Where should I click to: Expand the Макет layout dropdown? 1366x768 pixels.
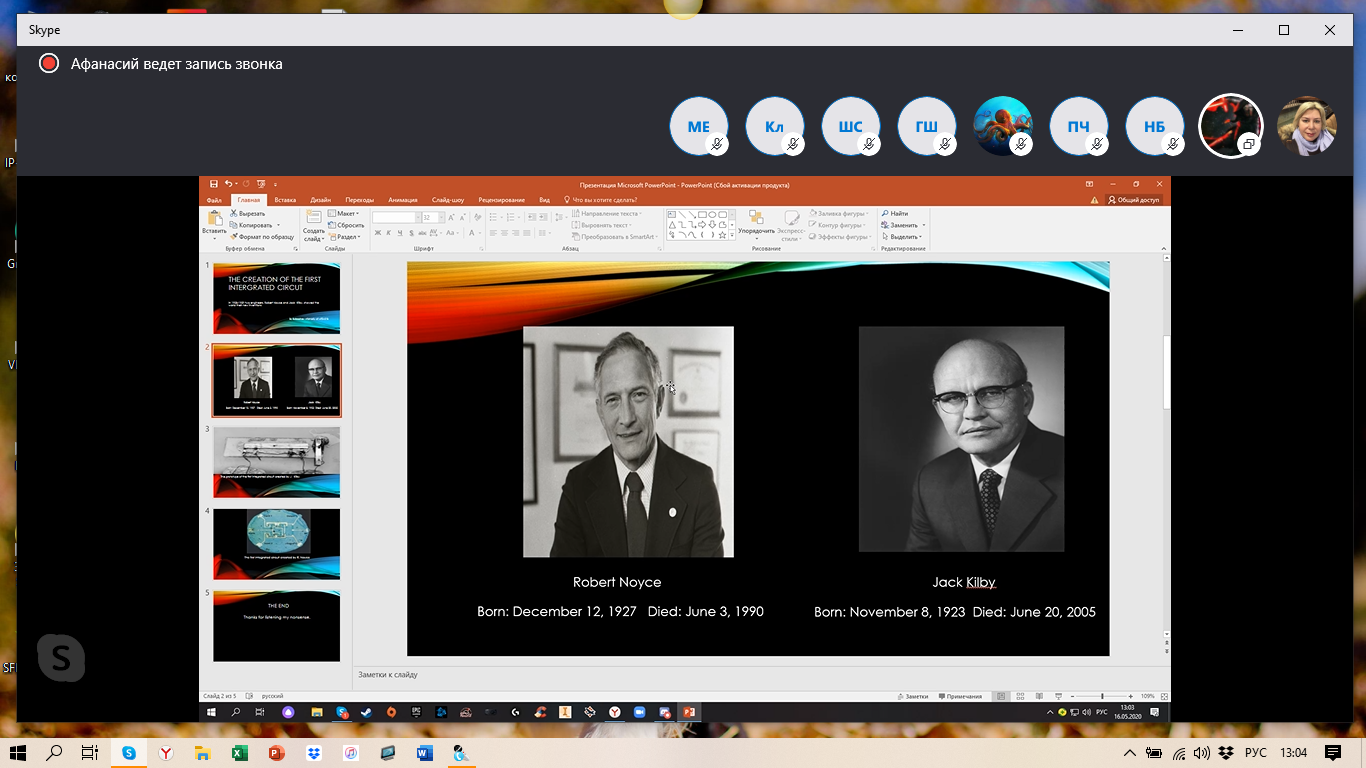click(x=346, y=214)
